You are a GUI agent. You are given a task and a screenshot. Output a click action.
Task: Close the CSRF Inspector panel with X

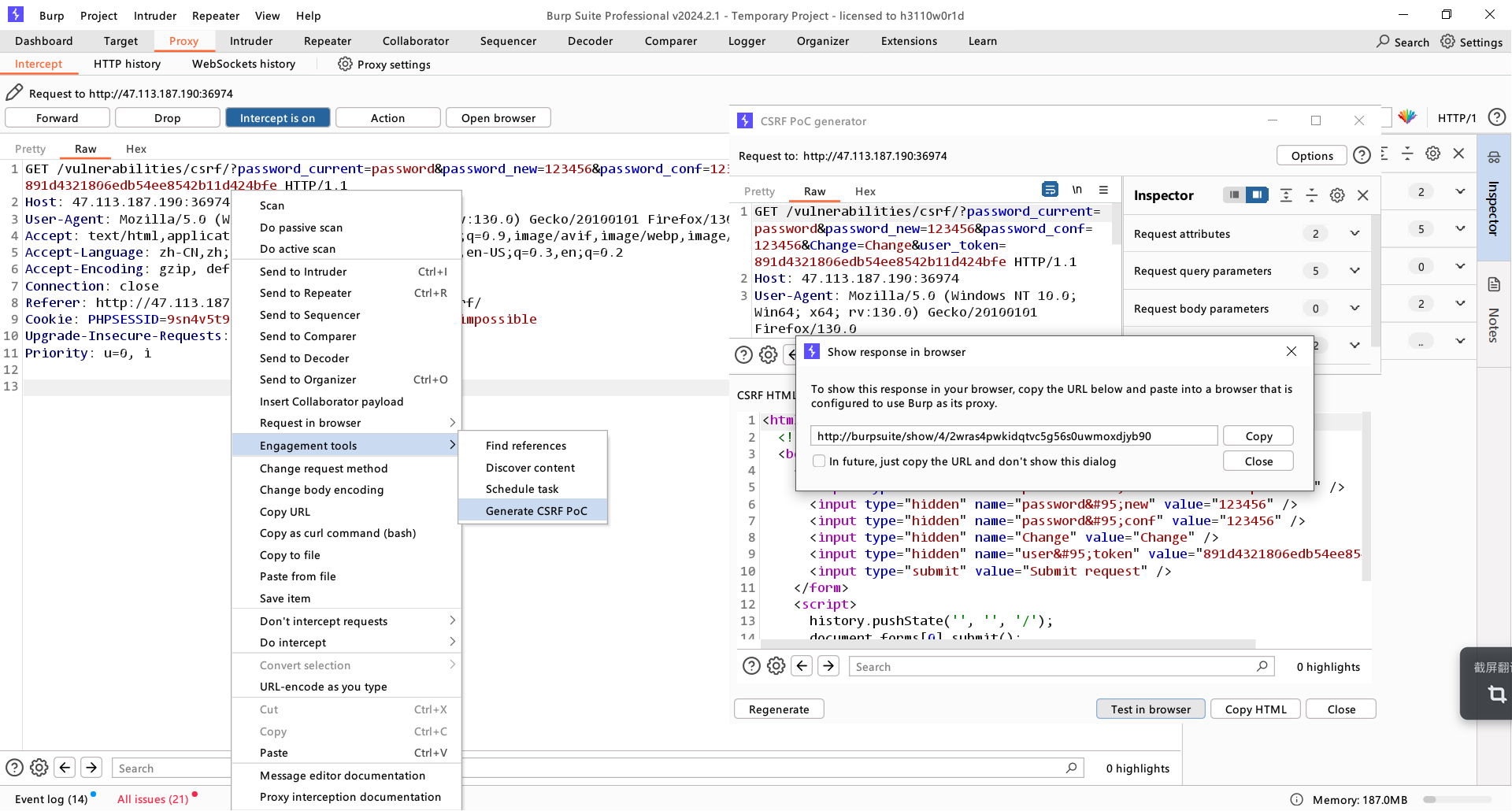click(1363, 195)
